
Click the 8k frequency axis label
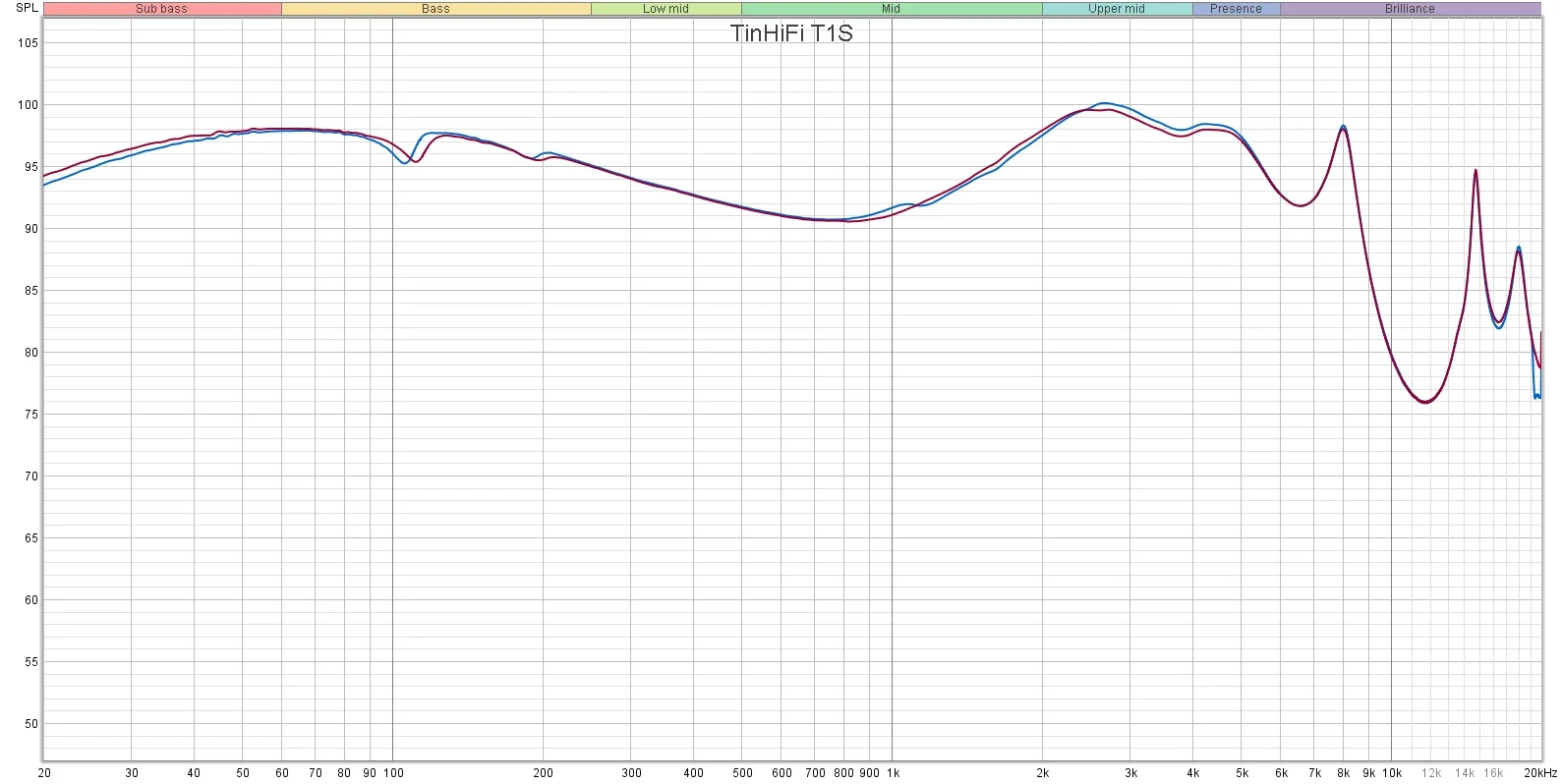1343,773
